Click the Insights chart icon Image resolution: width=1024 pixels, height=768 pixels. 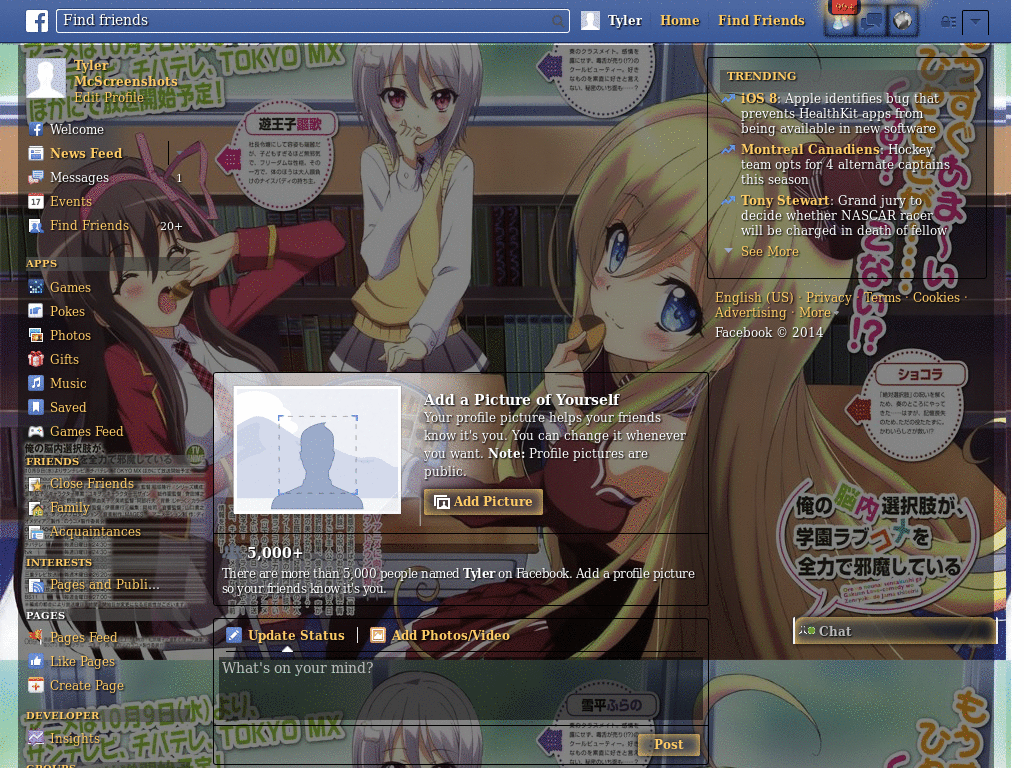pyautogui.click(x=36, y=739)
